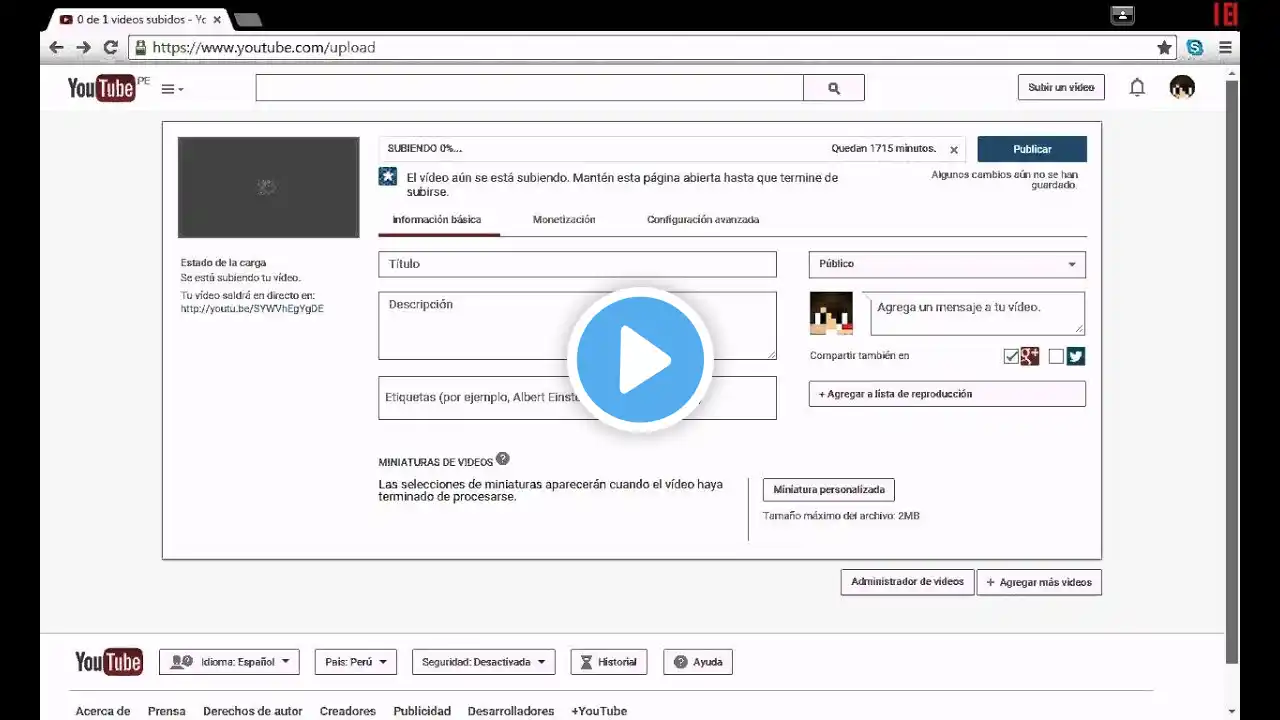Open the Público privacy dropdown
Viewport: 1280px width, 720px height.
[x=946, y=264]
